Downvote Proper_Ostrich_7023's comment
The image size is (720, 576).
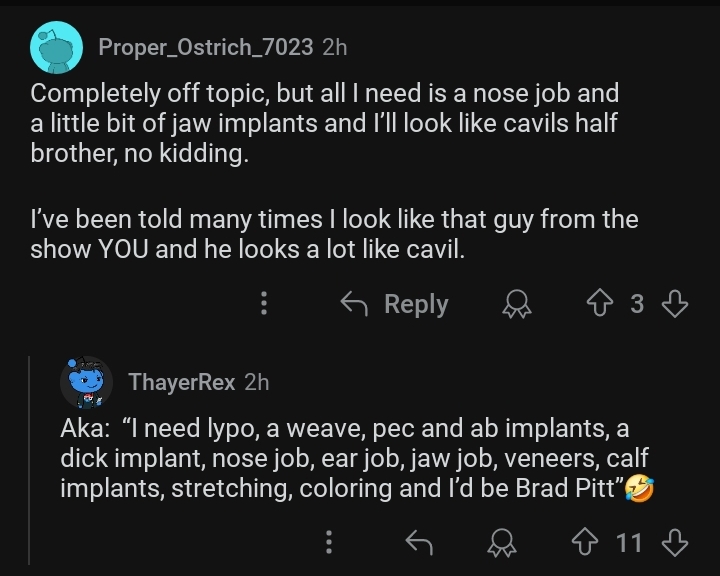(676, 304)
